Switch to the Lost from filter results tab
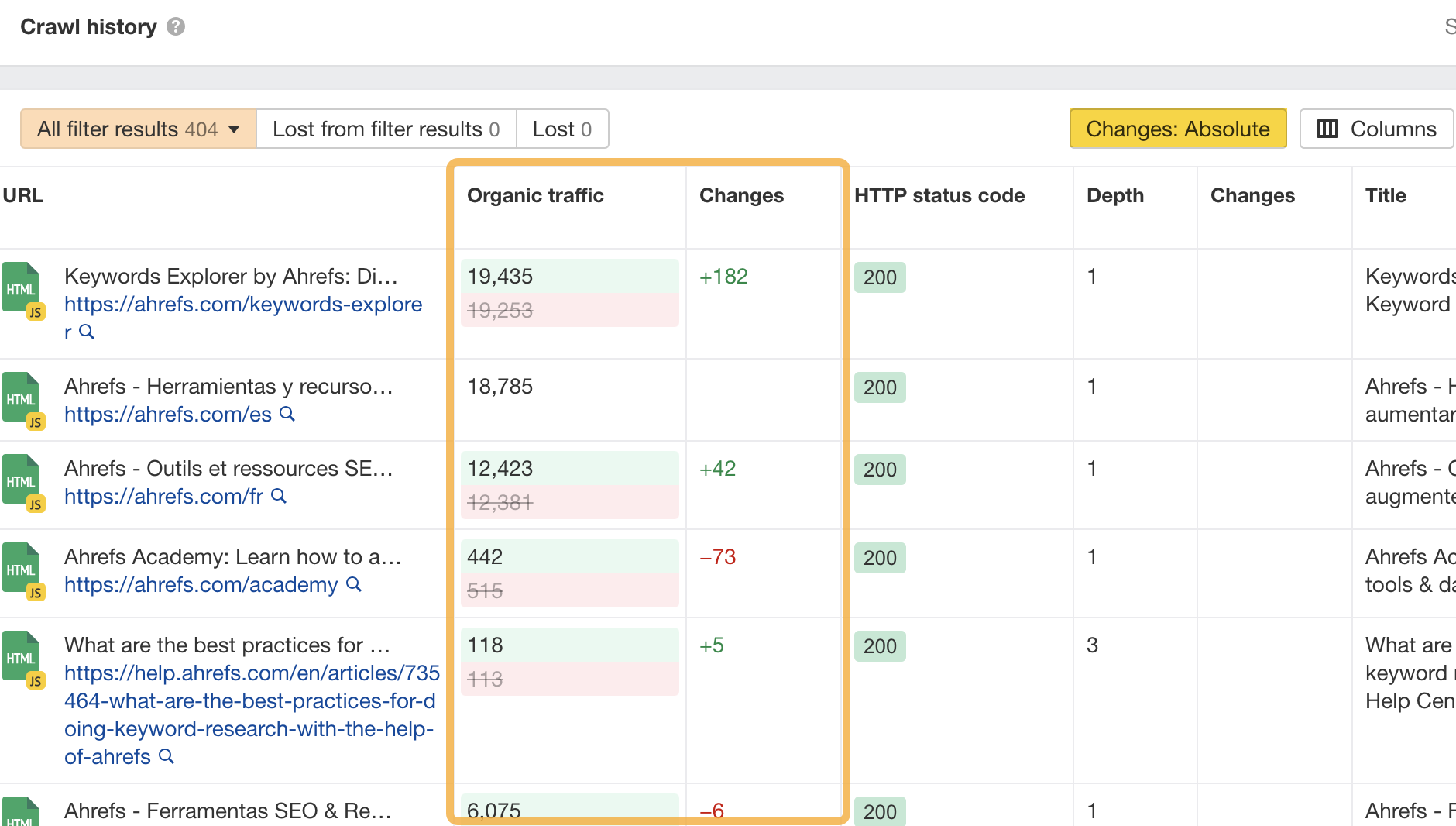Image resolution: width=1456 pixels, height=826 pixels. point(386,129)
